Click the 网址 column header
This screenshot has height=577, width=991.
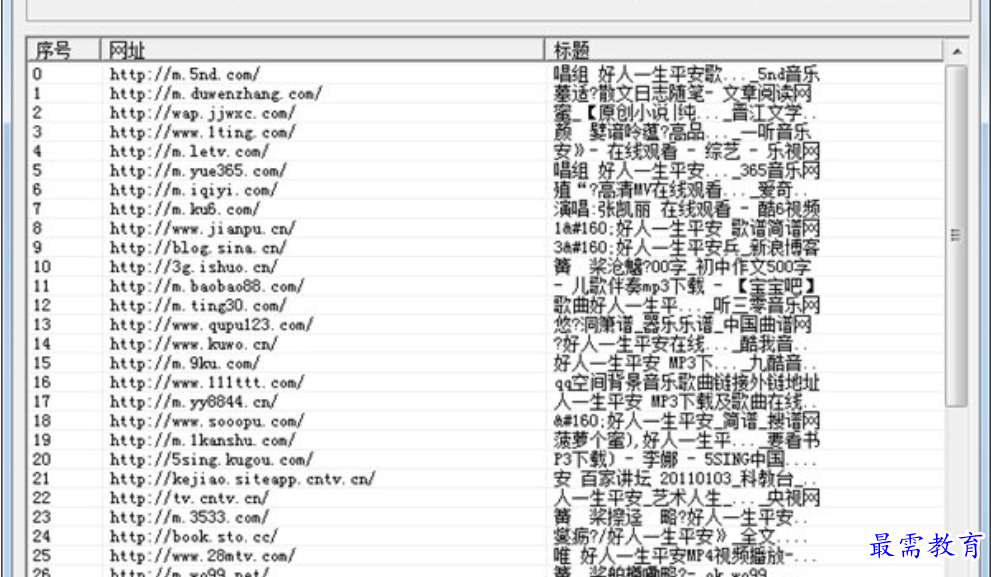(x=322, y=50)
